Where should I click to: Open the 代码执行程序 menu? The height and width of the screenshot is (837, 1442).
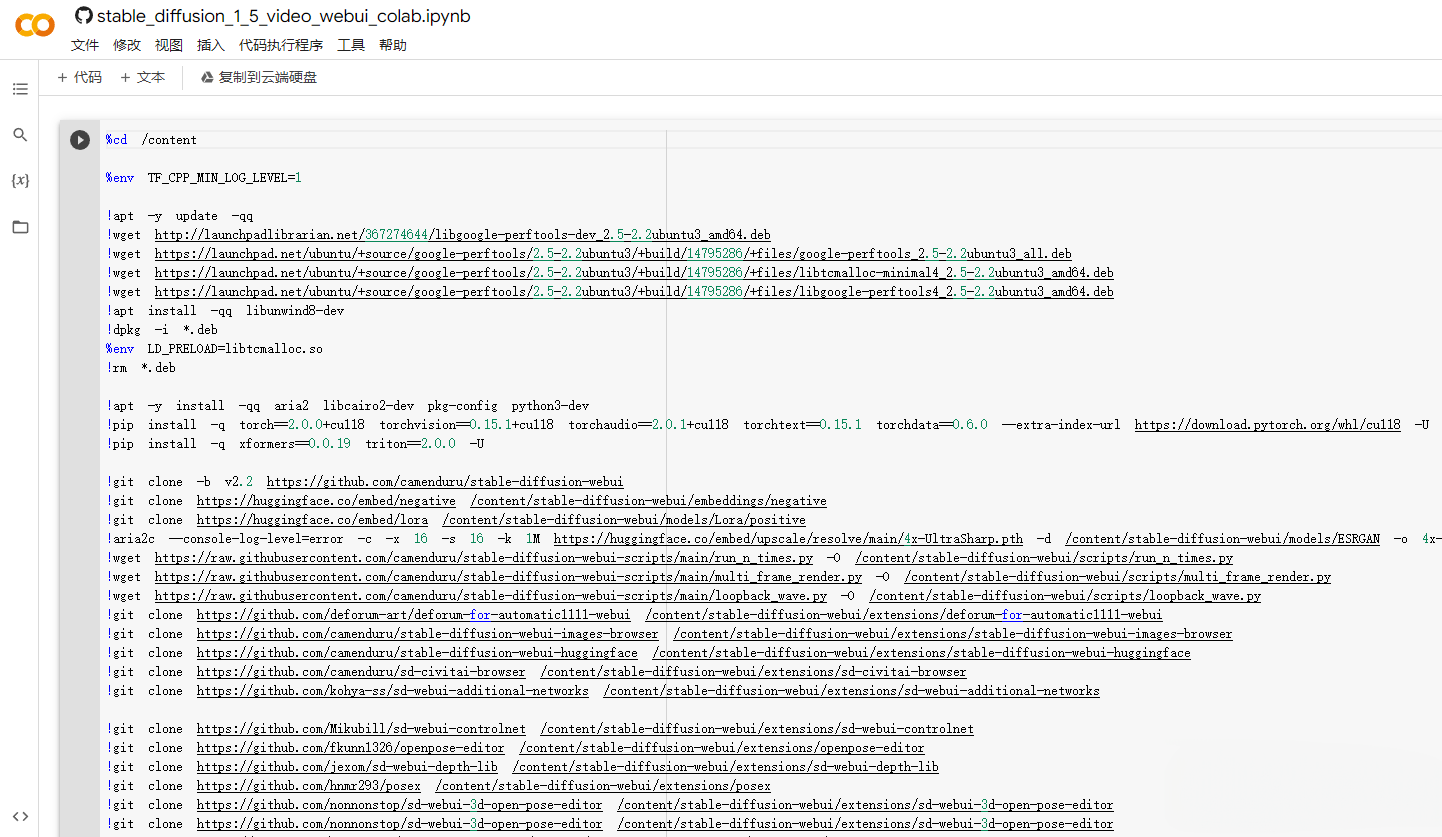[x=281, y=45]
